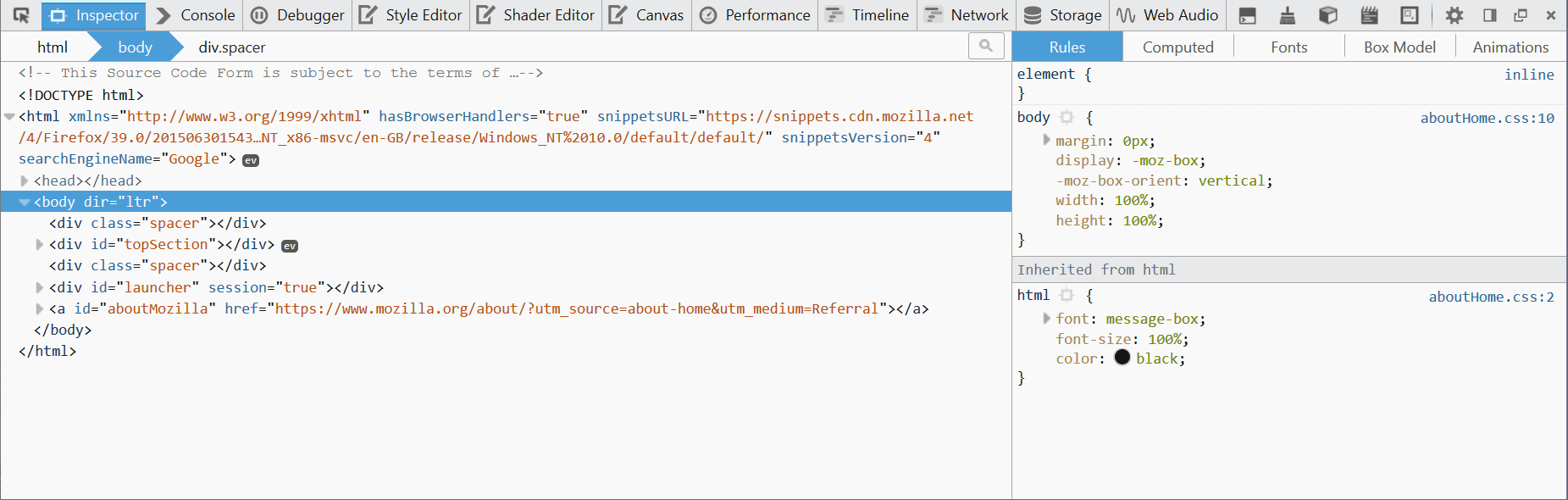Image resolution: width=1568 pixels, height=500 pixels.
Task: Click the ev badge on html element
Action: (x=251, y=160)
